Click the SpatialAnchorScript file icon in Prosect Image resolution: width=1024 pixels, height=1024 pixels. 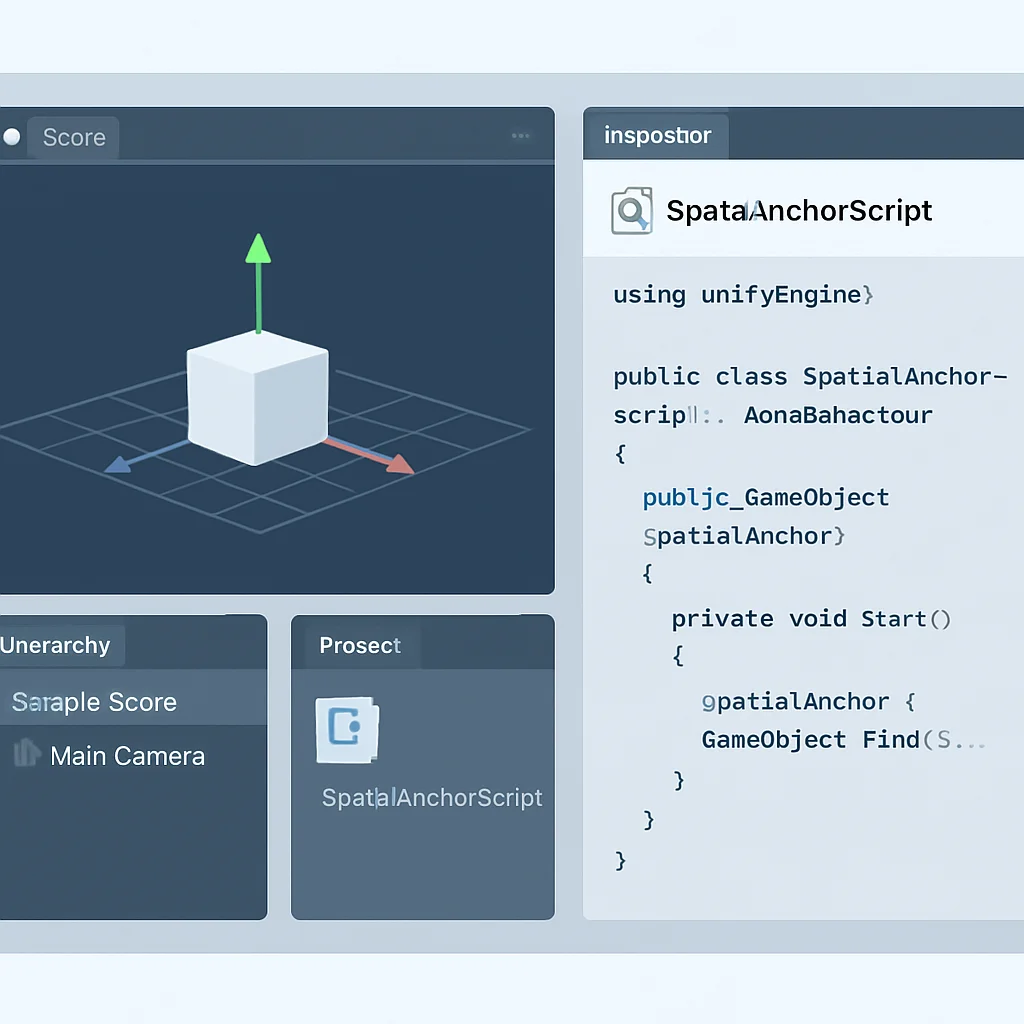(x=347, y=730)
